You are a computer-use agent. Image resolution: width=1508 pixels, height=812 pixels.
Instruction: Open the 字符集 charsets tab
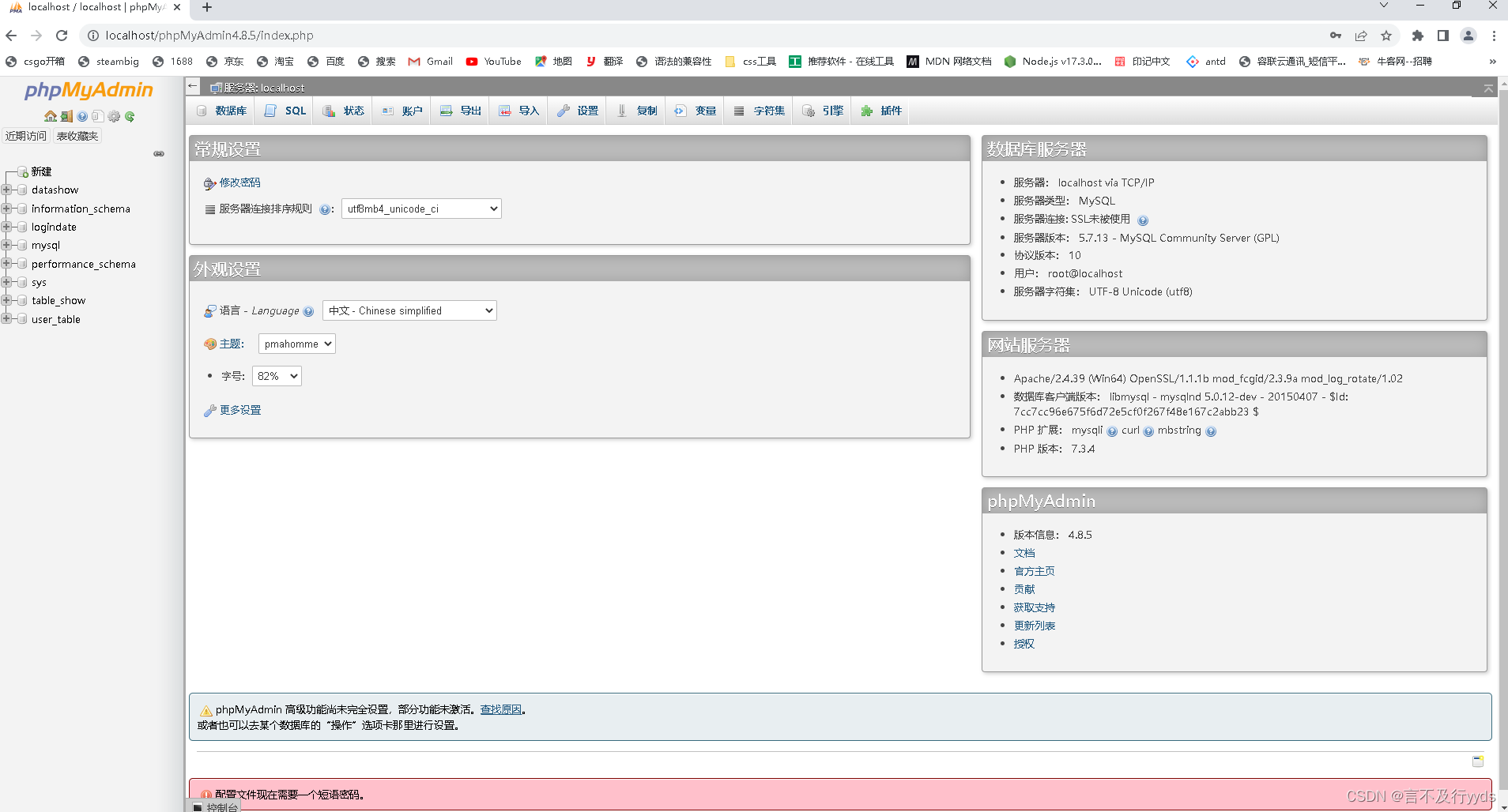[759, 111]
